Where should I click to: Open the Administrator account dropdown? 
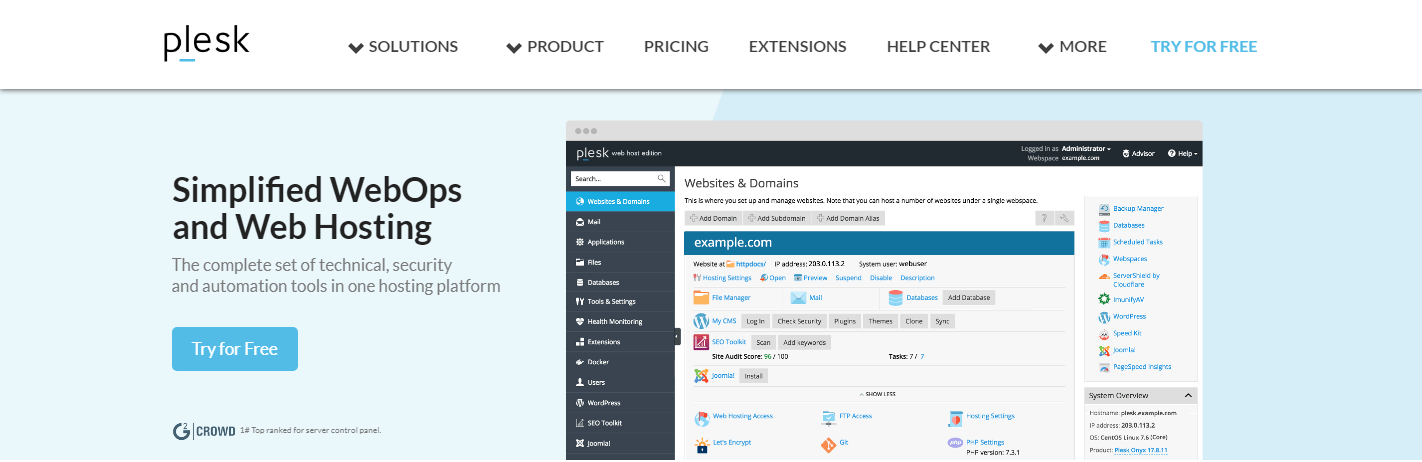tap(1085, 148)
